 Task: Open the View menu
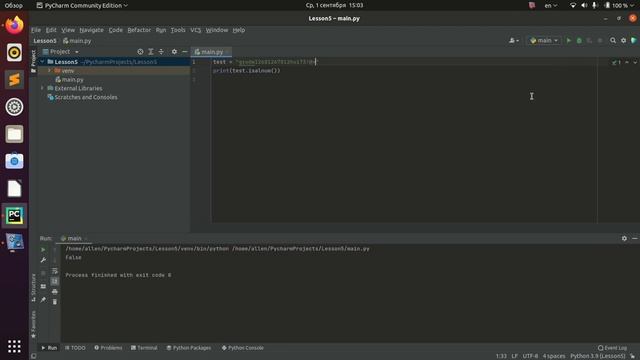coord(68,30)
